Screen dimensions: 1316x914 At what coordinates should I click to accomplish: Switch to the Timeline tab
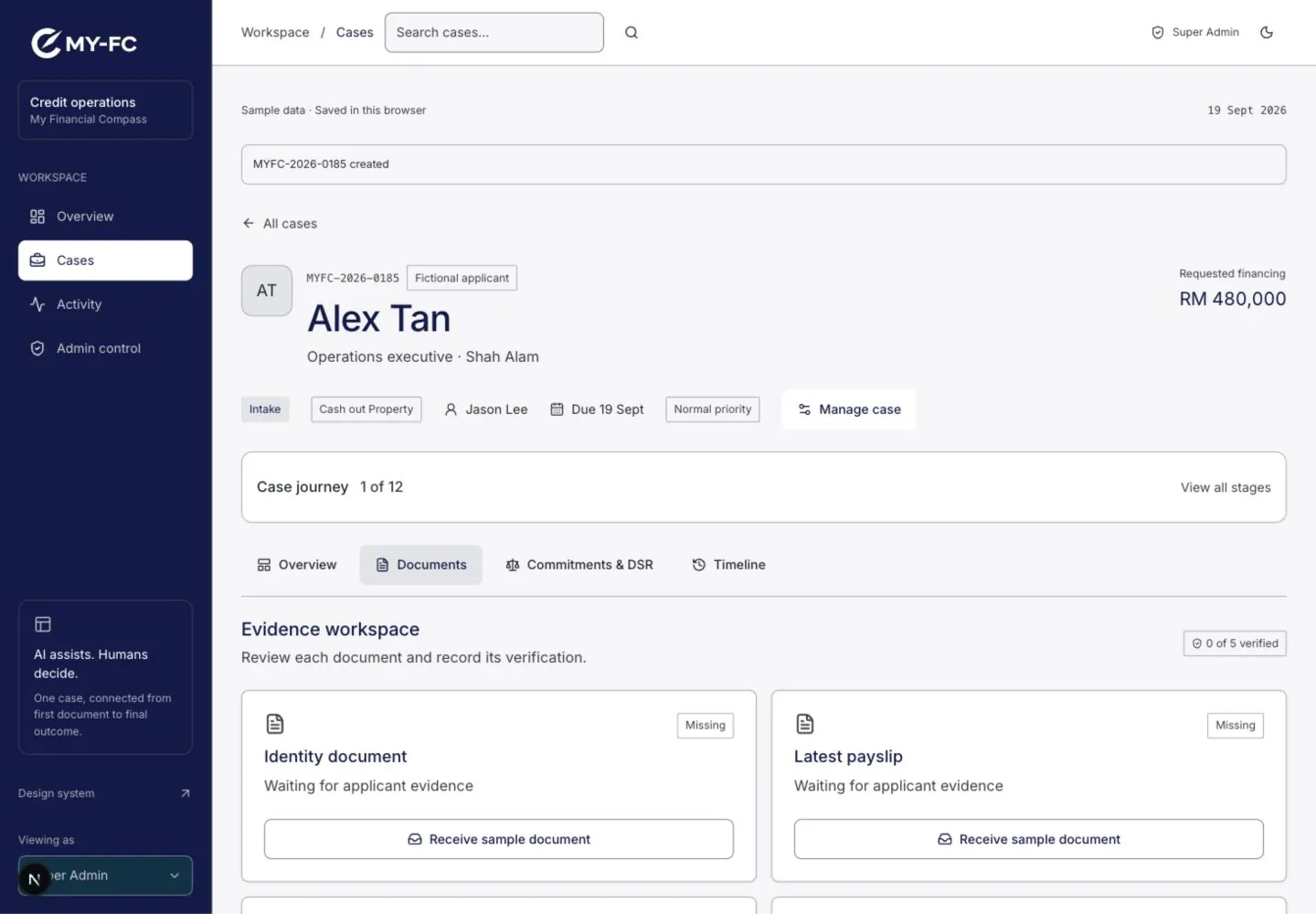pyautogui.click(x=728, y=565)
